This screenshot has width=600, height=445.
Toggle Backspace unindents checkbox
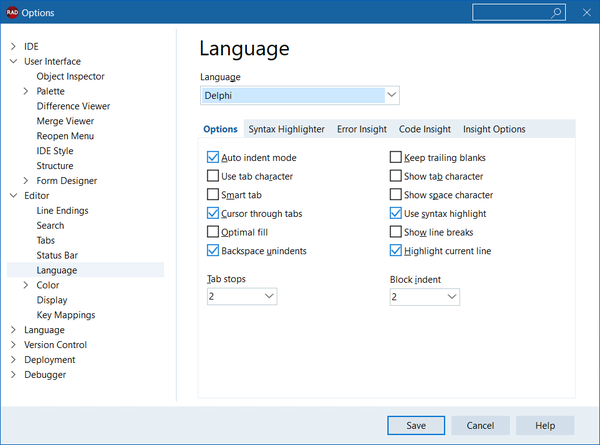pyautogui.click(x=213, y=251)
